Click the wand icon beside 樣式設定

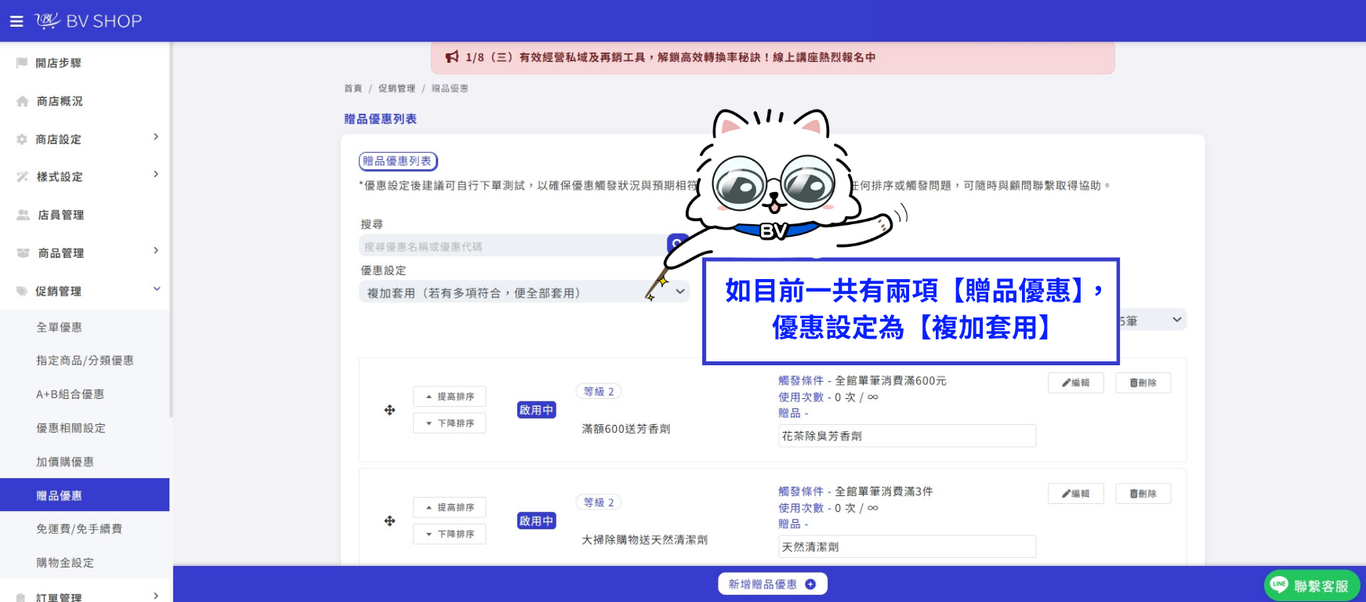click(x=22, y=177)
